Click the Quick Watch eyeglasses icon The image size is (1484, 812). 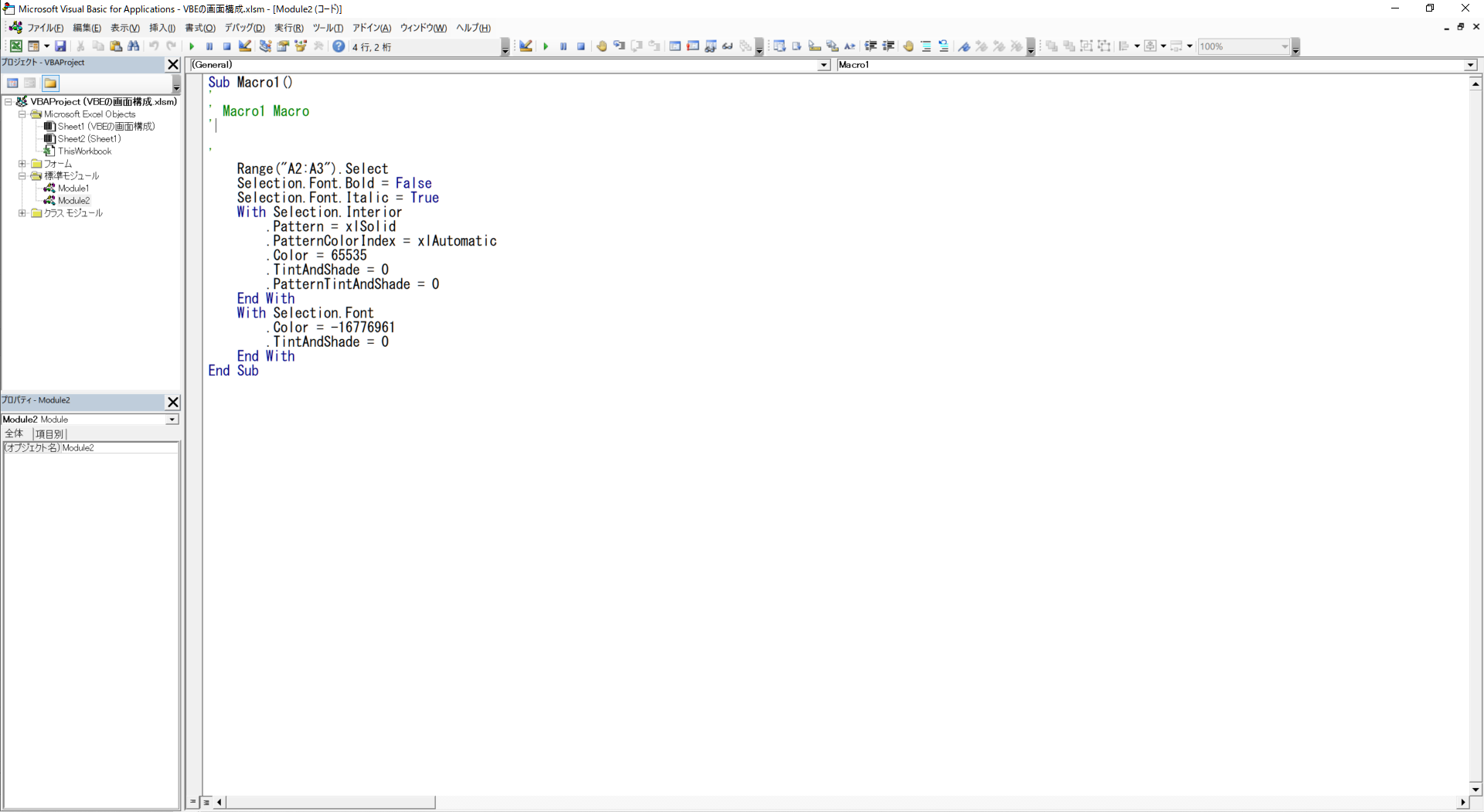[x=727, y=46]
